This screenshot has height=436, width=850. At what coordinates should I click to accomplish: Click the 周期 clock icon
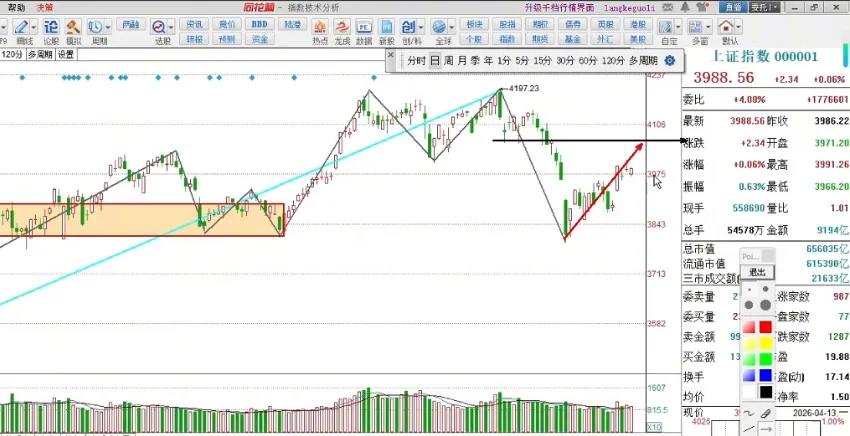pyautogui.click(x=95, y=27)
